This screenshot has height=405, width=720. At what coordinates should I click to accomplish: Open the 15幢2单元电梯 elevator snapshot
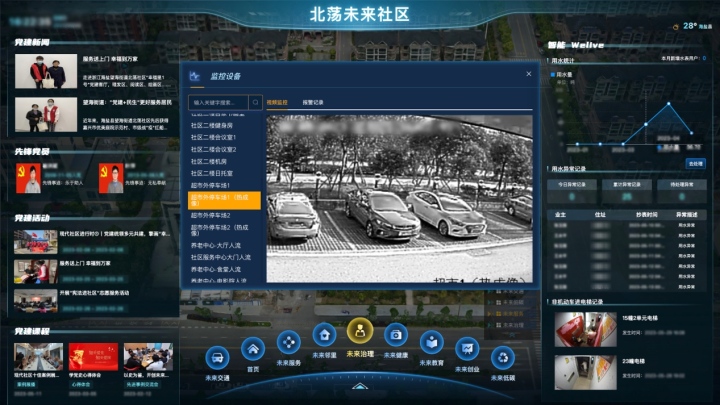(x=585, y=329)
